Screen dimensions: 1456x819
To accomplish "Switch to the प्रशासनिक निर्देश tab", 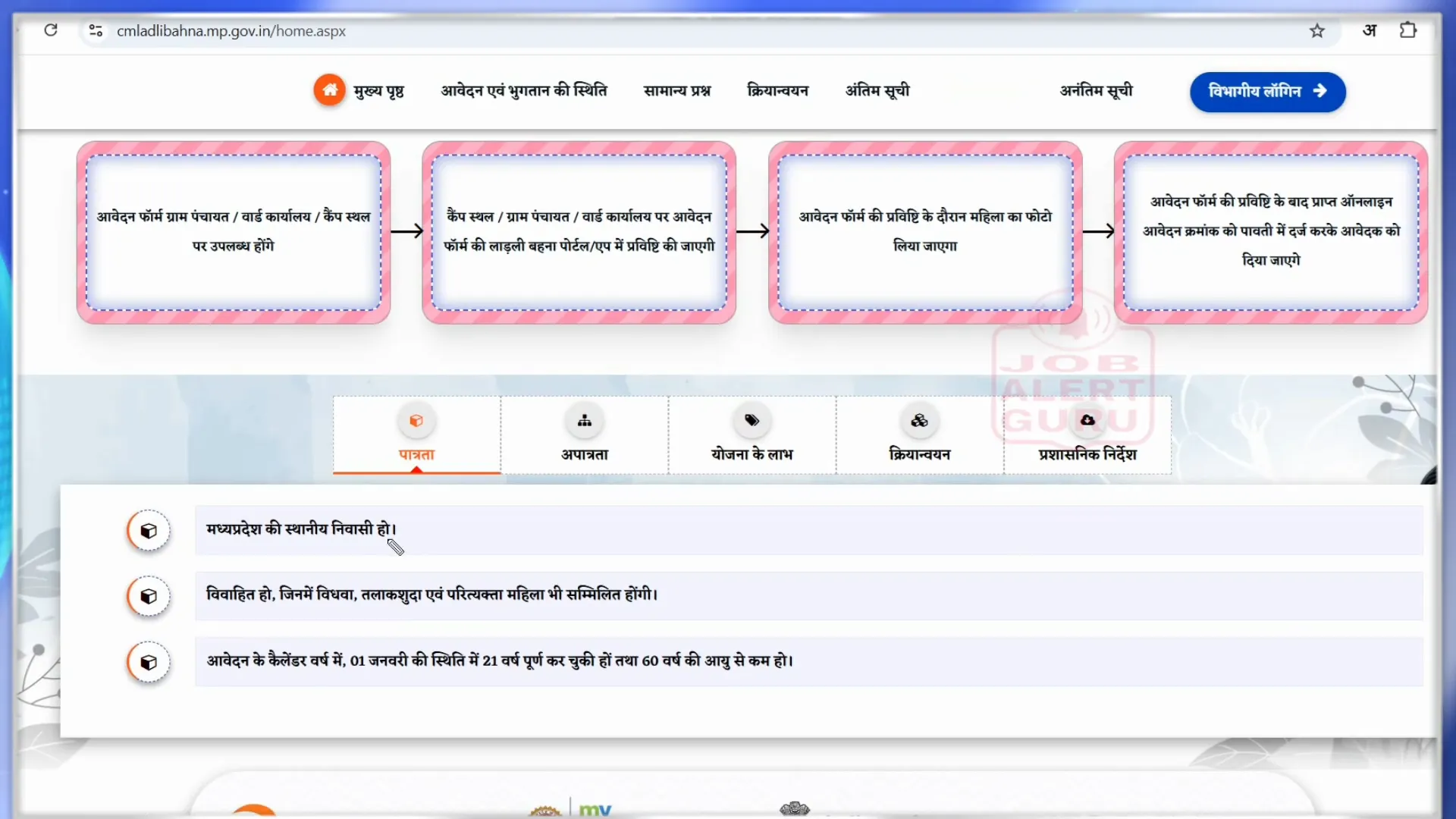I will click(1087, 435).
